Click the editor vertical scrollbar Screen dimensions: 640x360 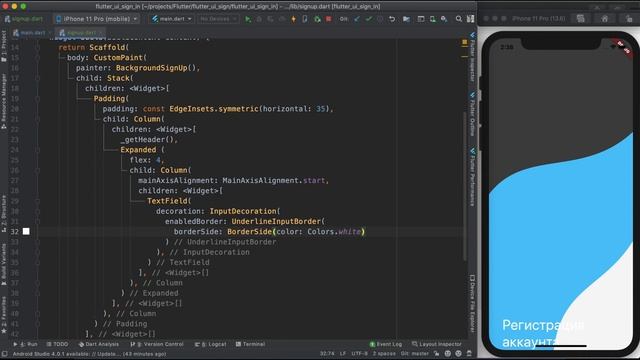(x=464, y=186)
